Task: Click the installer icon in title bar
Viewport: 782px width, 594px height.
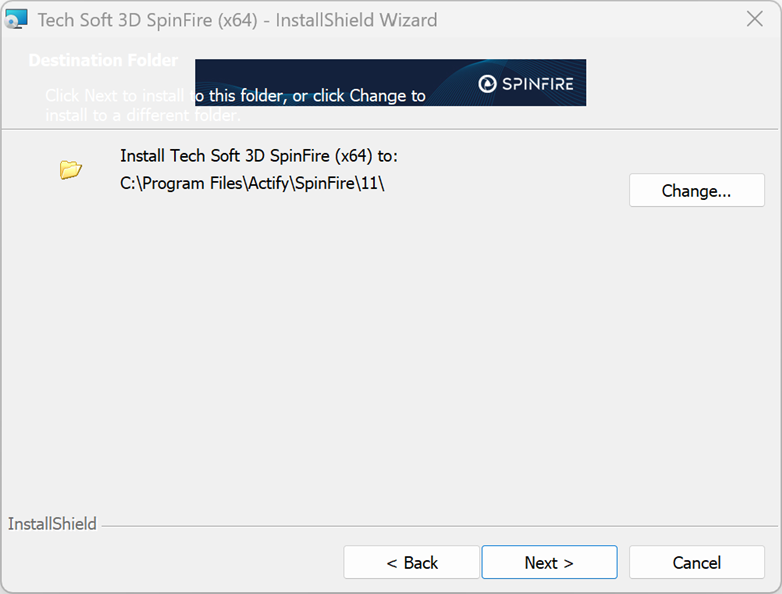Action: click(17, 19)
